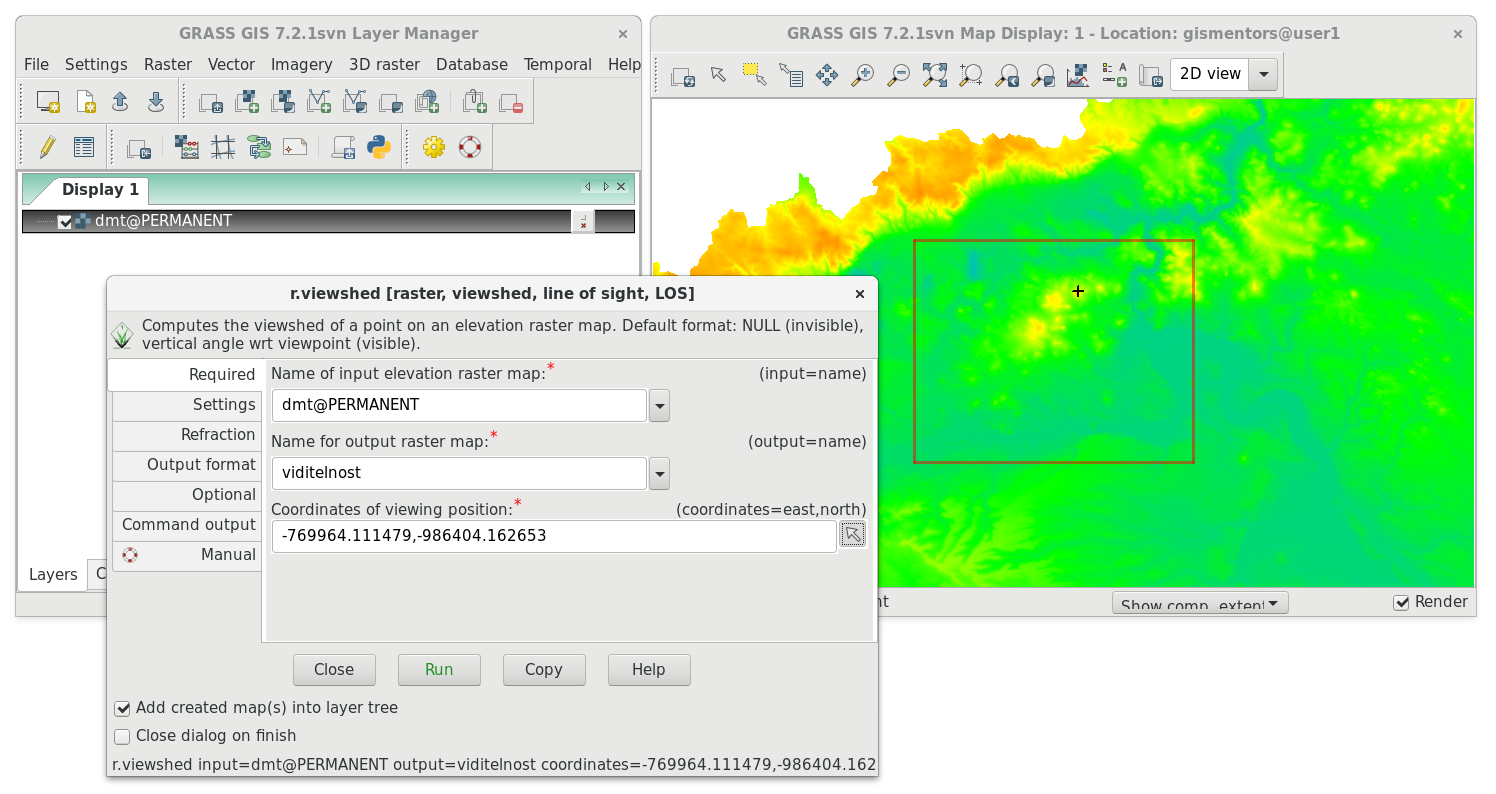Click the Copy button
1496x794 pixels.
point(544,670)
